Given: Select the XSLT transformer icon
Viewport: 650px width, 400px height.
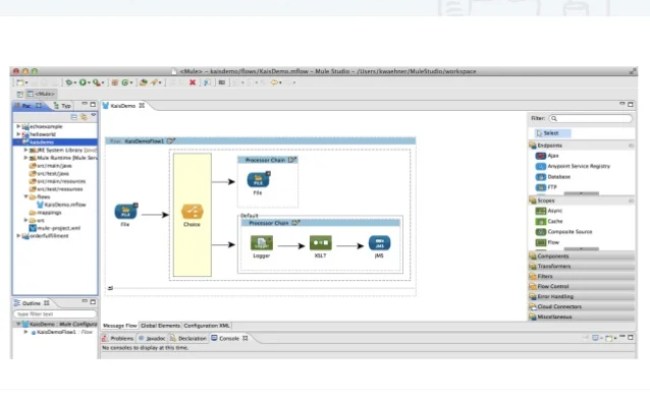Looking at the screenshot, I should click(x=320, y=243).
